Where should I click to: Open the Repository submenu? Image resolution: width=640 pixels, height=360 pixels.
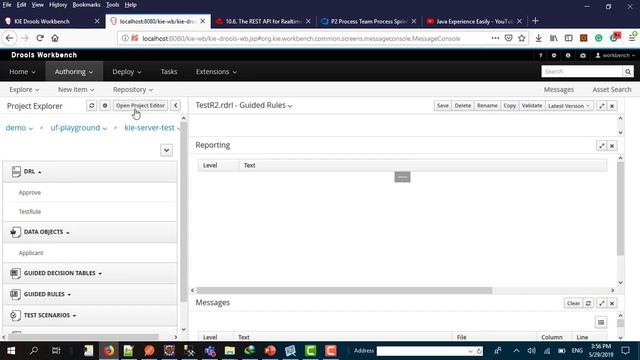pos(133,89)
